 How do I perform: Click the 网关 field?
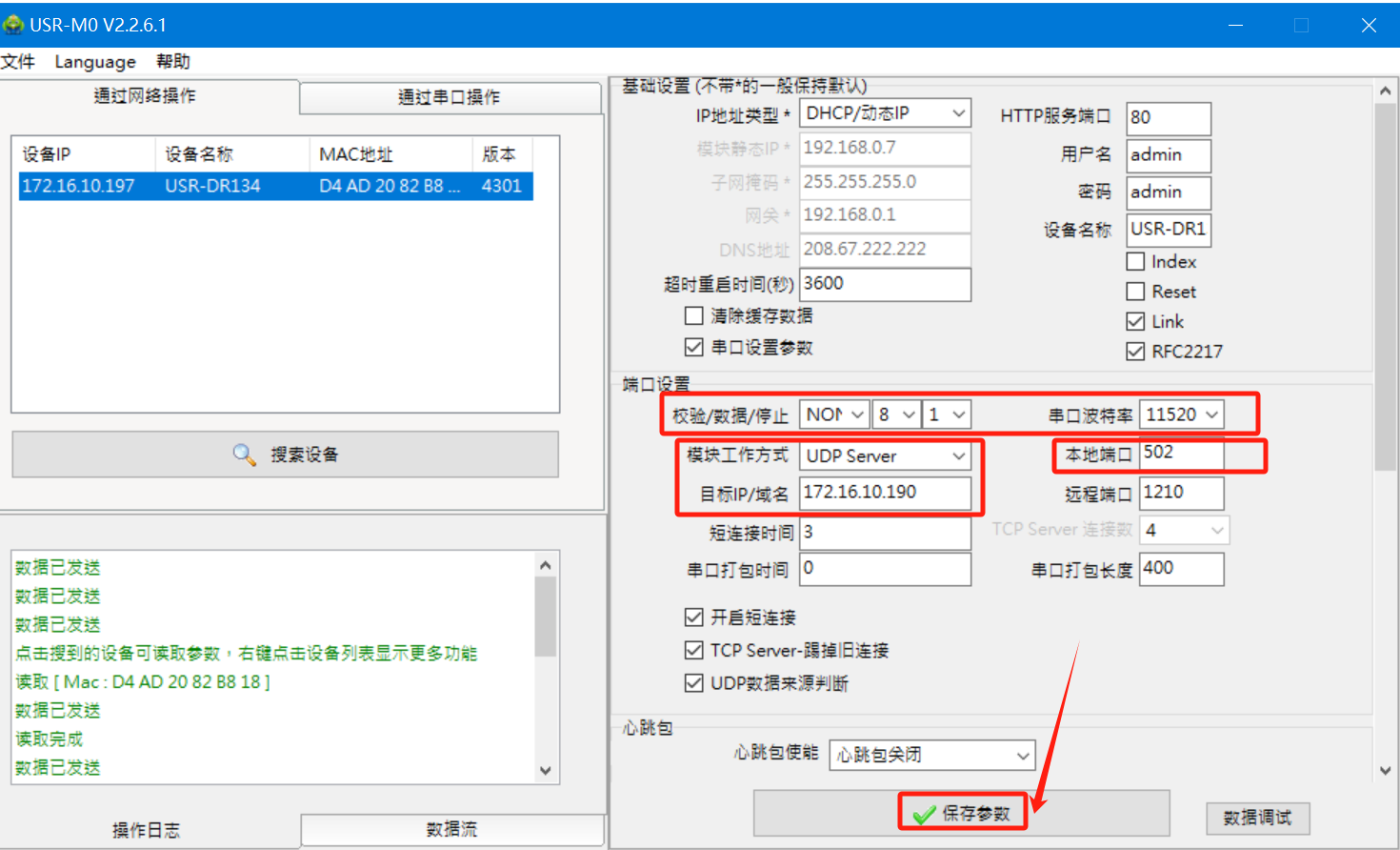[885, 215]
